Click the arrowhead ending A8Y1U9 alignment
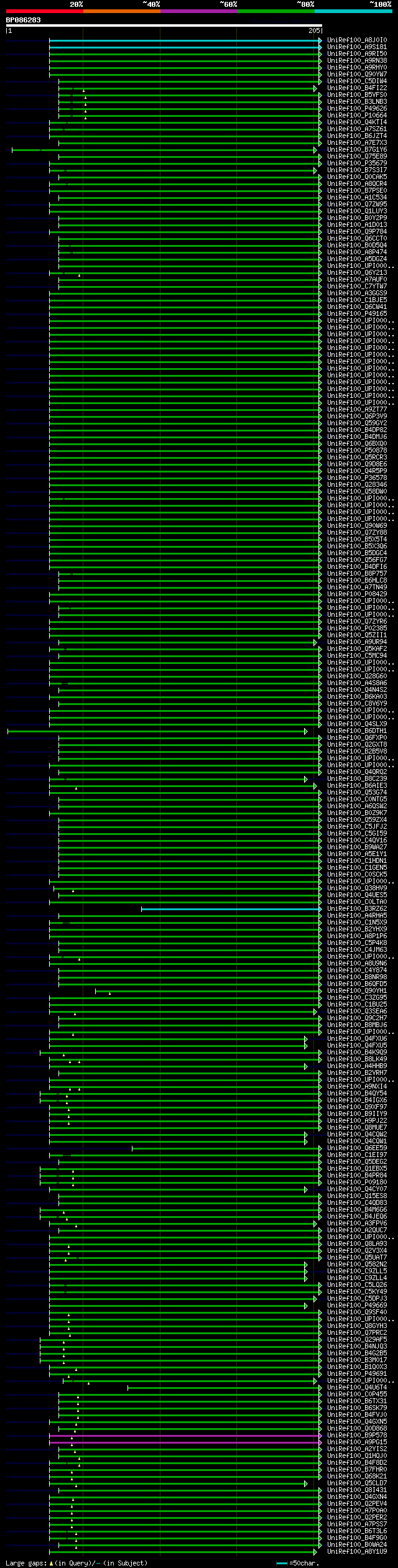The image size is (398, 1568). coord(315,1552)
